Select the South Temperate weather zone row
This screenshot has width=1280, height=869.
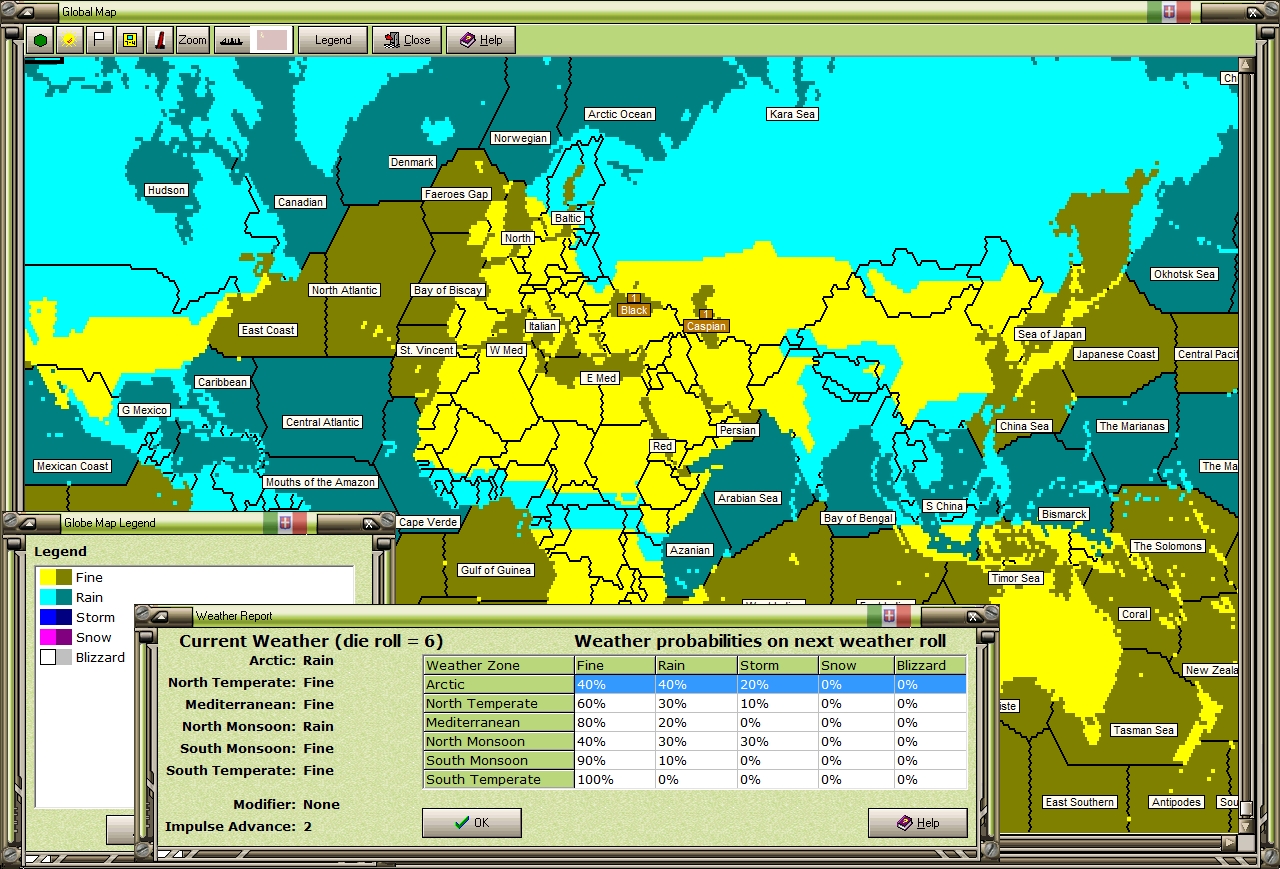pyautogui.click(x=695, y=779)
